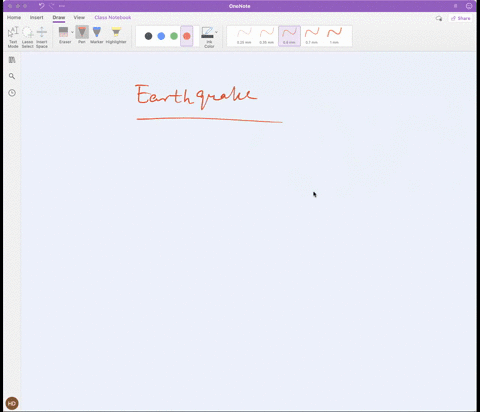Click the Undo arrow in title bar
480x412 pixels.
42,6
